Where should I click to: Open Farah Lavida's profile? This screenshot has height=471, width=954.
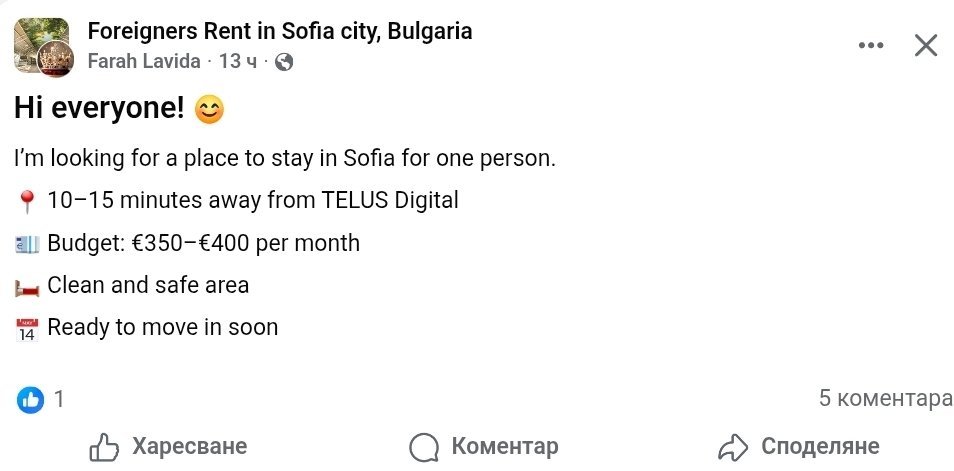click(144, 62)
